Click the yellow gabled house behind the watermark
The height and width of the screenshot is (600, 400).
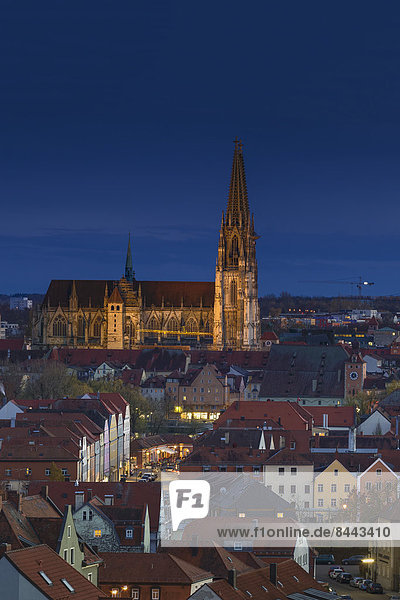click(335, 485)
